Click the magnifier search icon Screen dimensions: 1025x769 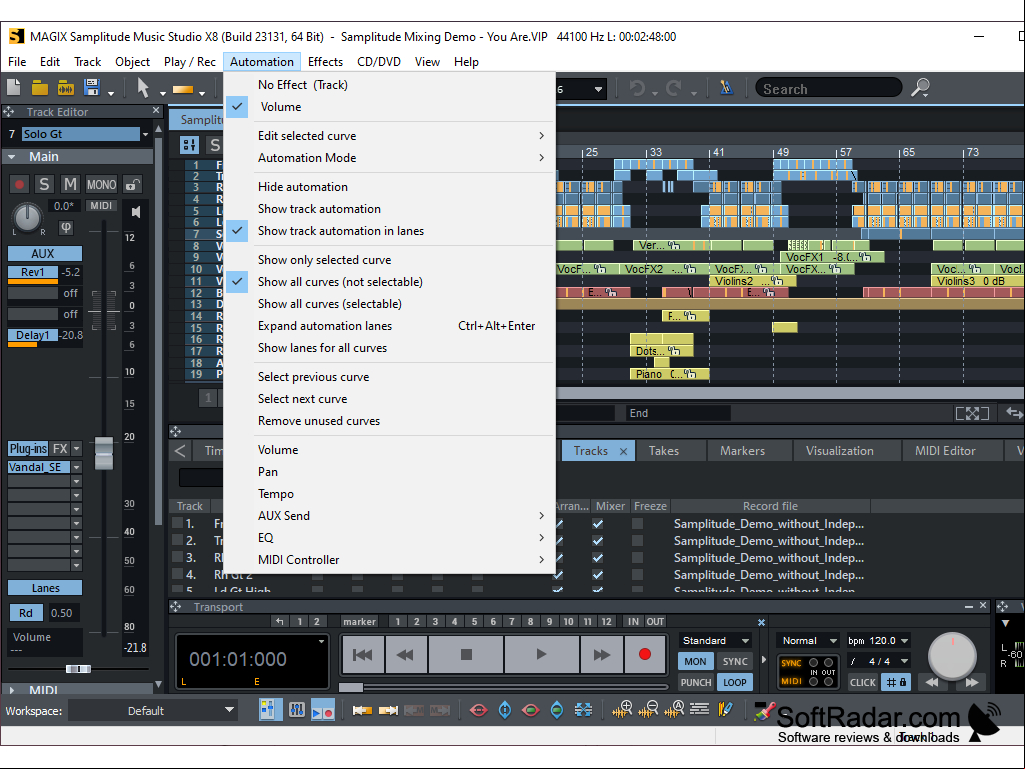click(920, 88)
